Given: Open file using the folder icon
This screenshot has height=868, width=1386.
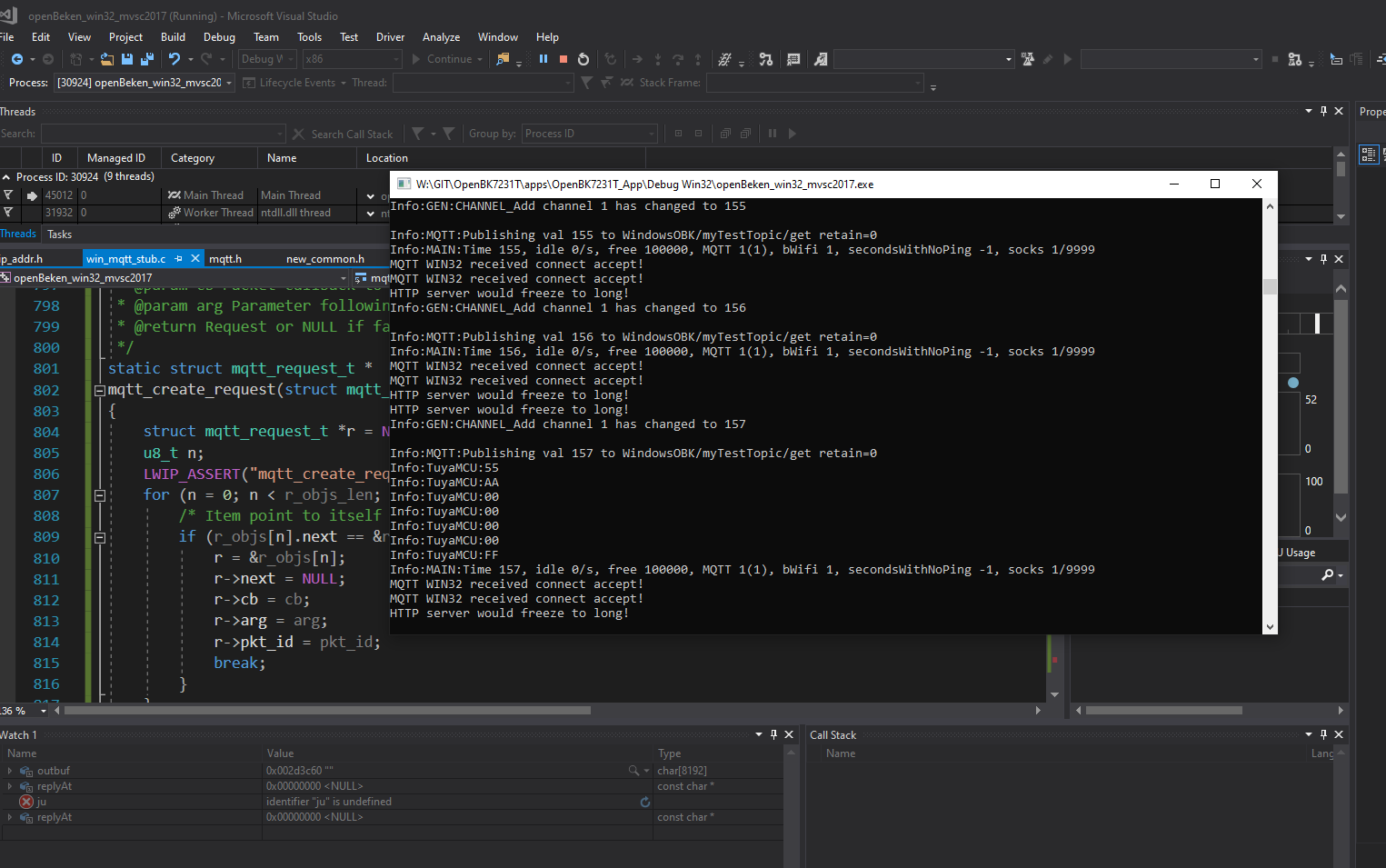Looking at the screenshot, I should pyautogui.click(x=107, y=59).
